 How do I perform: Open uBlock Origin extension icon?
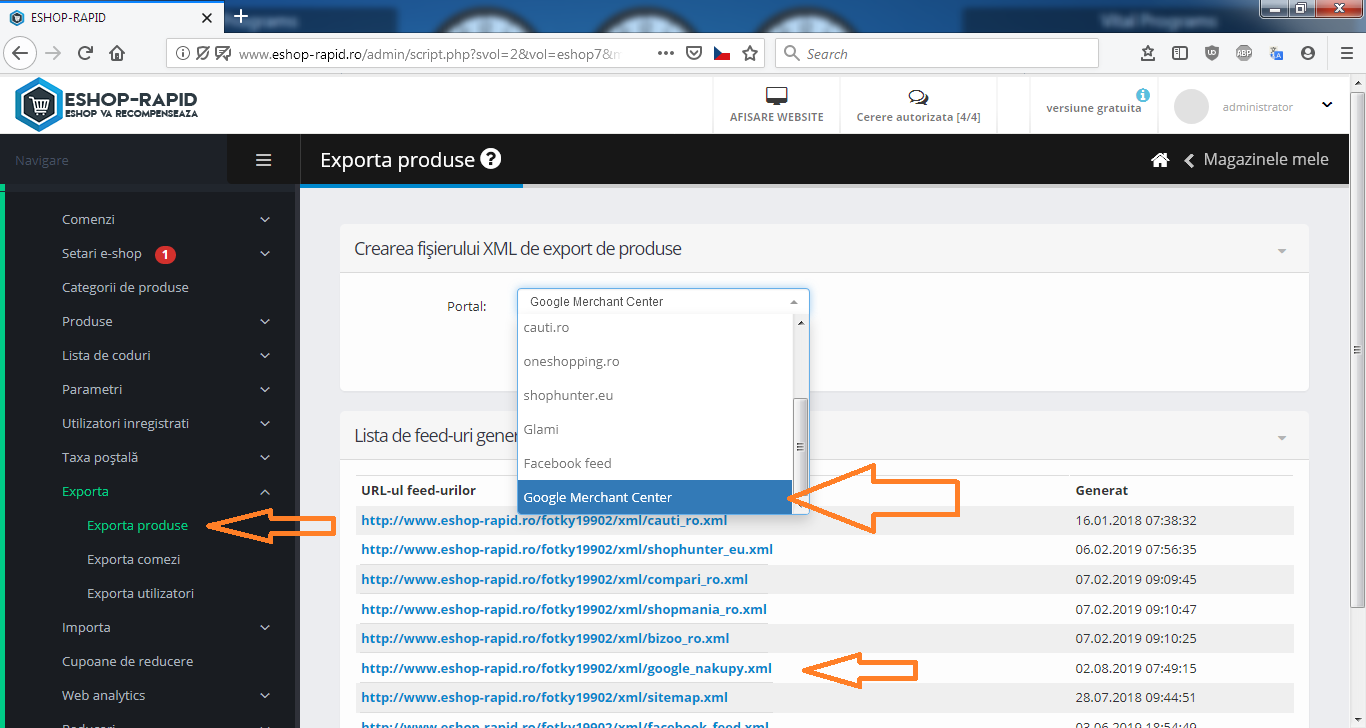click(1212, 54)
